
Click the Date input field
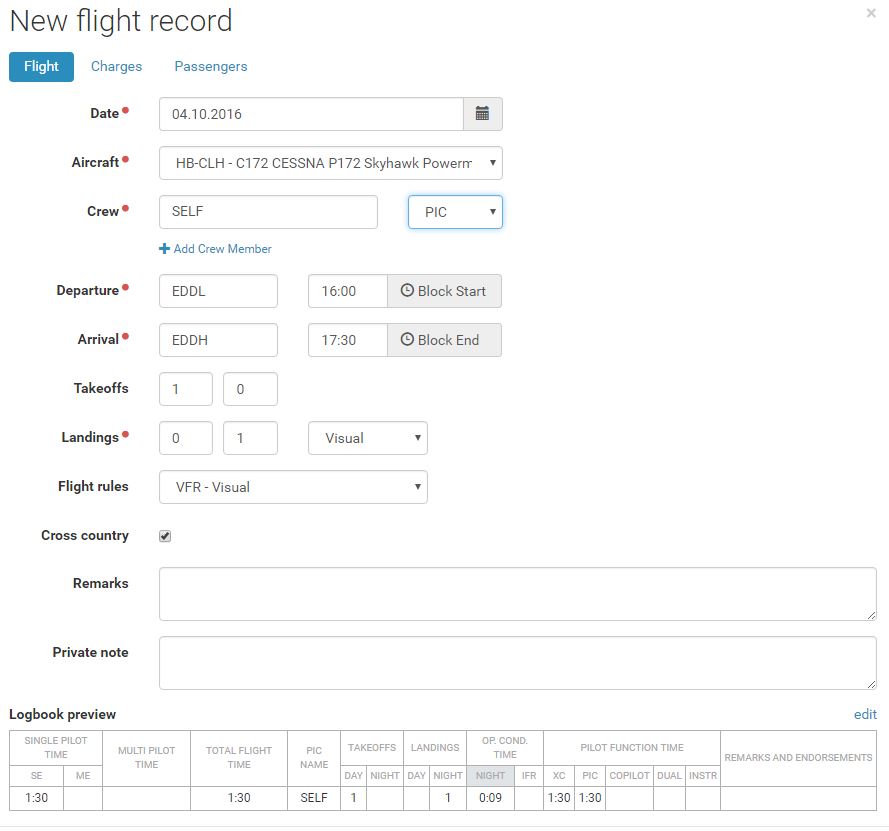[x=310, y=114]
